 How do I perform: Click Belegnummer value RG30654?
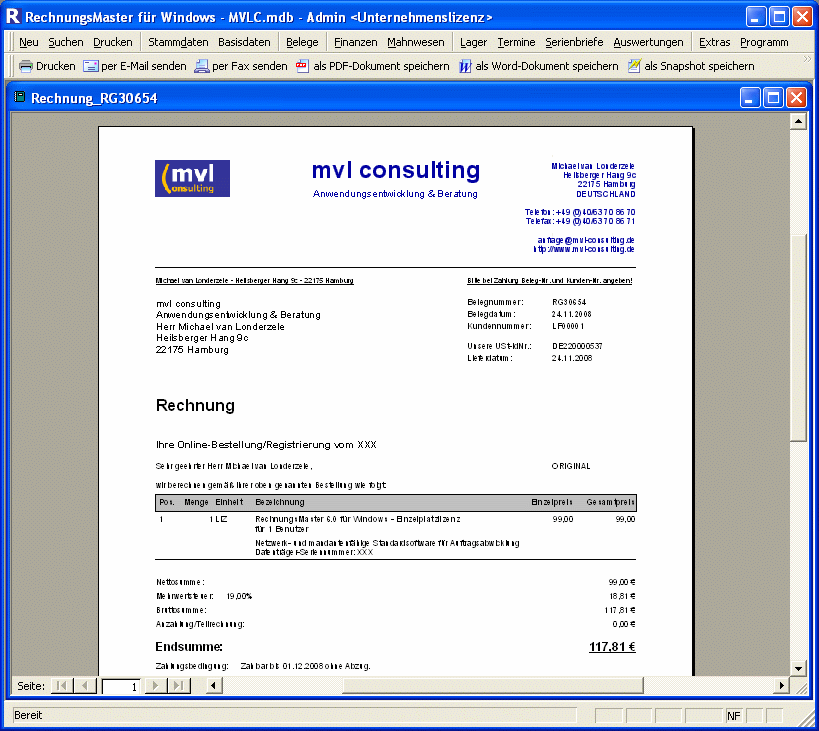click(569, 302)
